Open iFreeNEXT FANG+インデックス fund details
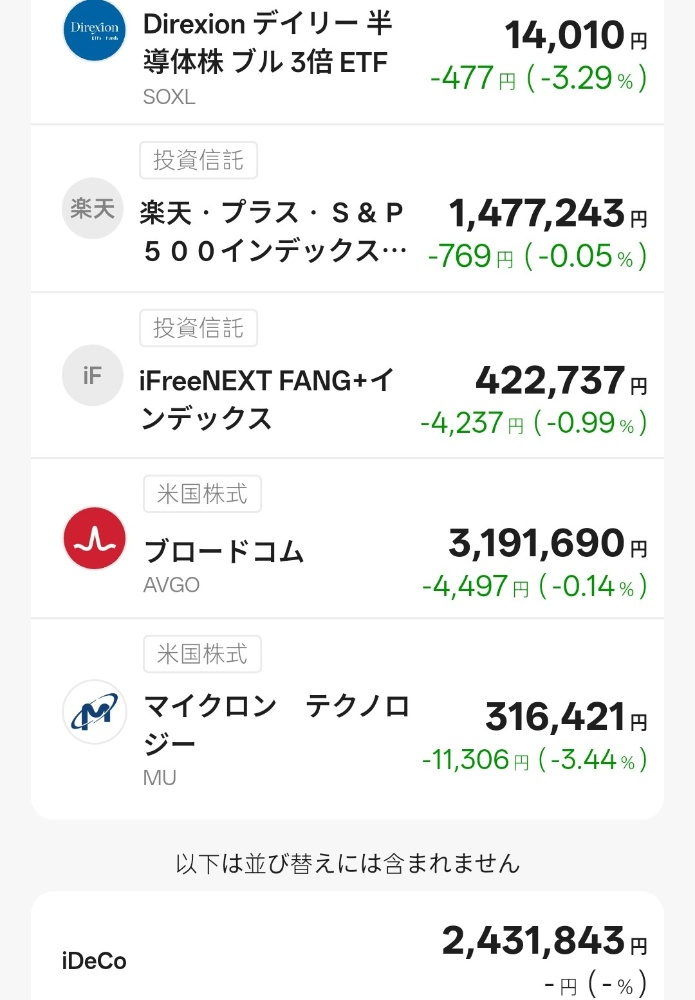The height and width of the screenshot is (1000, 695). [348, 376]
